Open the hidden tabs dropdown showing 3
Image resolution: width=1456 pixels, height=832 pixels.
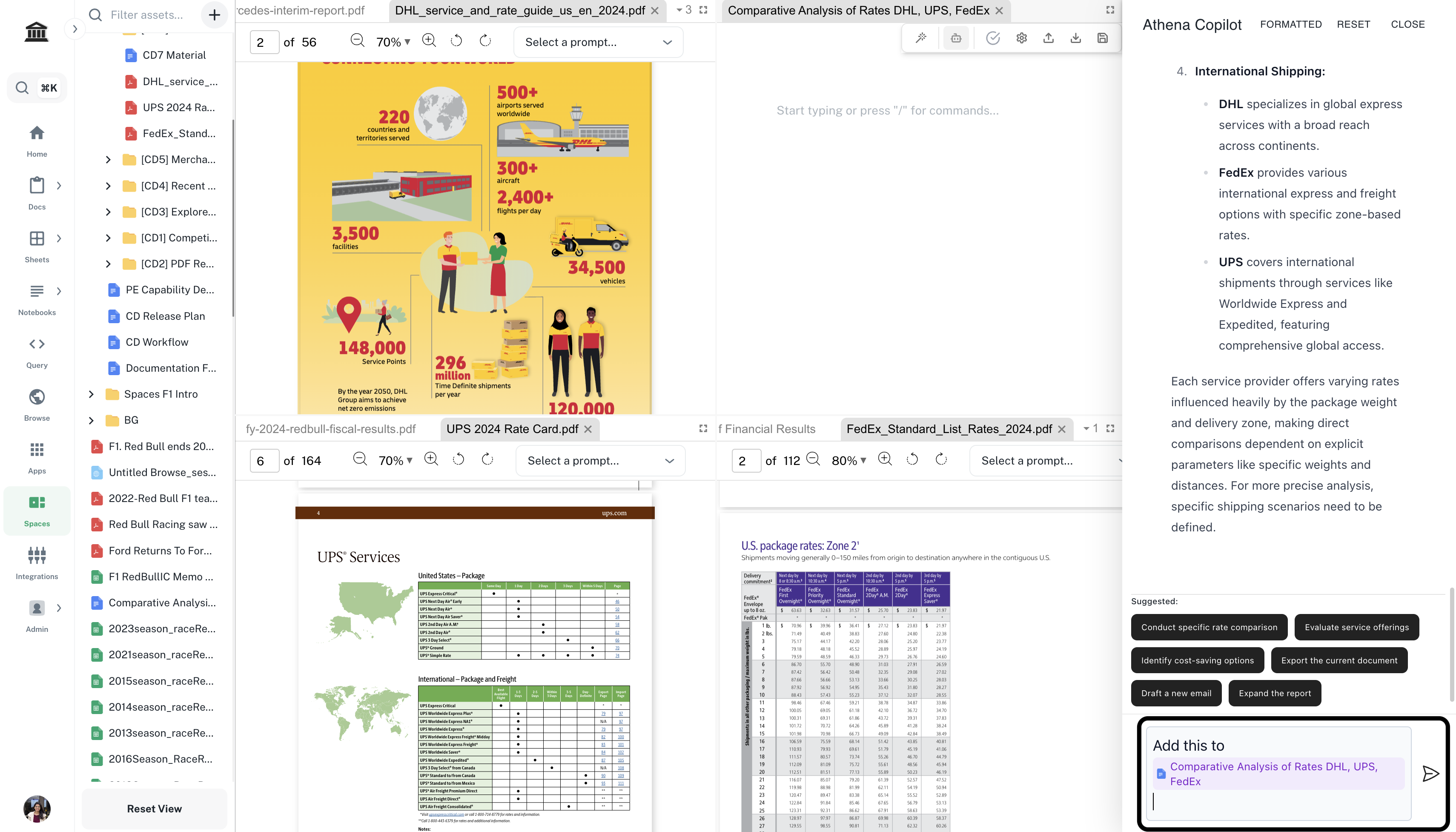[x=684, y=10]
